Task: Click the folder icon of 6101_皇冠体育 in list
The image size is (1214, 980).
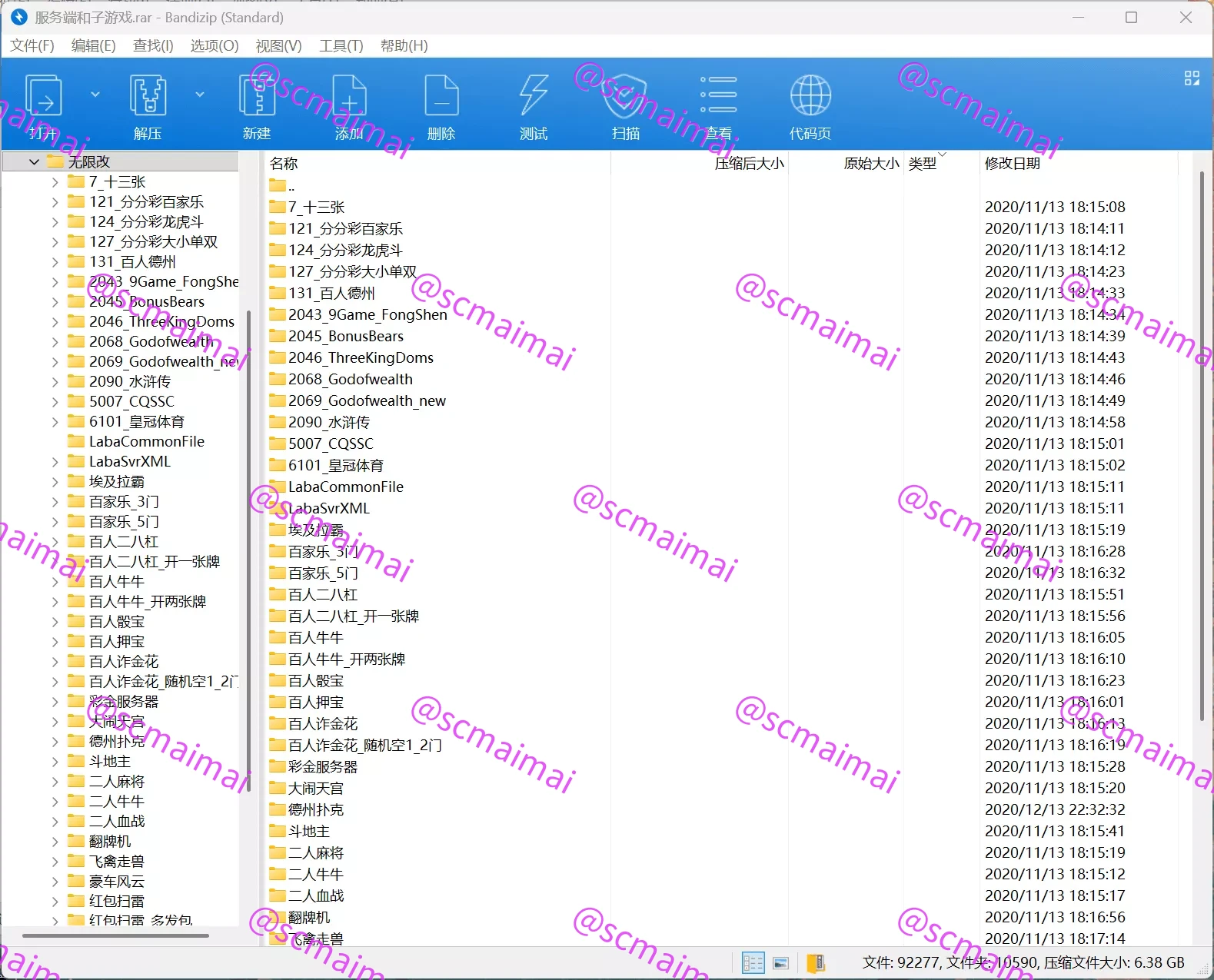Action: point(278,465)
